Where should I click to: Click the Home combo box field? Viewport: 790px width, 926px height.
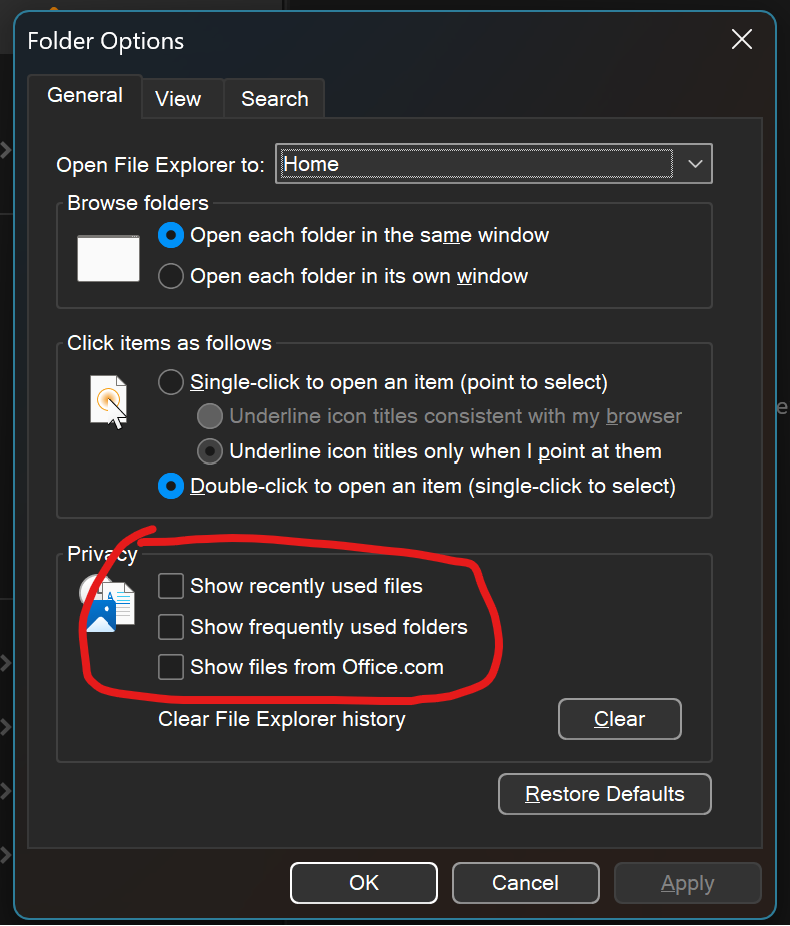(494, 164)
